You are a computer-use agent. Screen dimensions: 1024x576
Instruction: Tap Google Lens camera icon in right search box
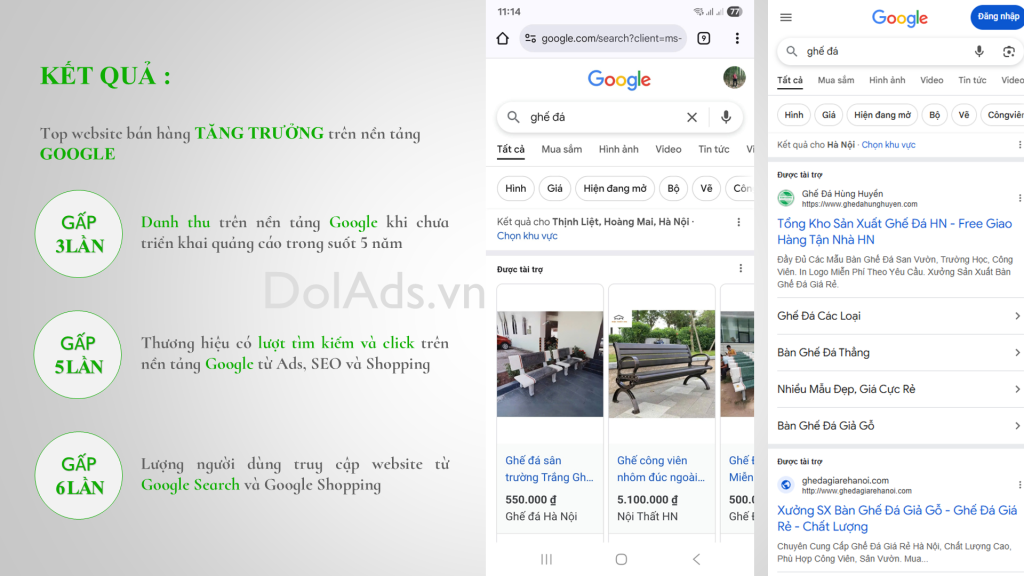(x=1009, y=52)
